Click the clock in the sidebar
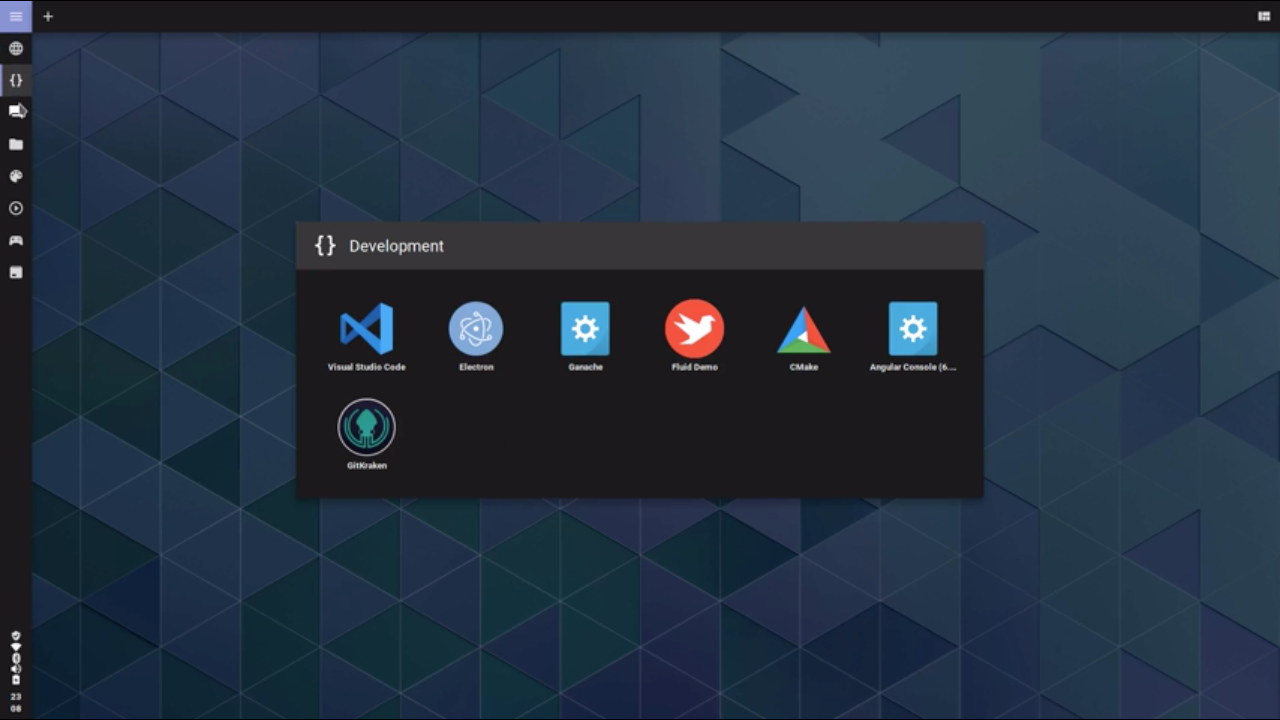The image size is (1280, 720). click(x=16, y=701)
